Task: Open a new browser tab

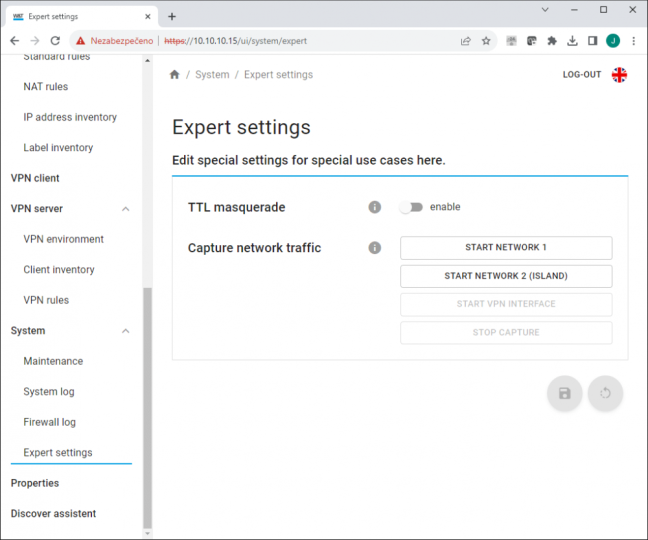Action: coord(172,17)
